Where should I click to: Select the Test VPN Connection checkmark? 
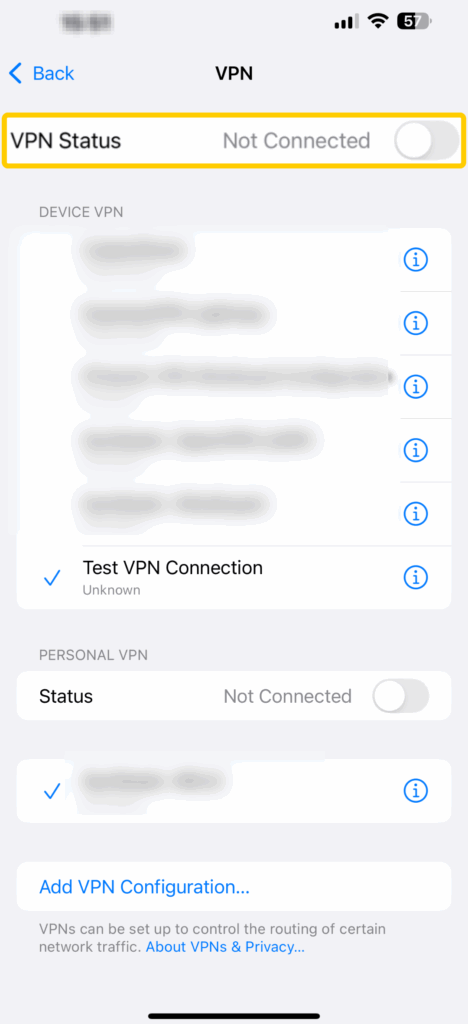[52, 577]
